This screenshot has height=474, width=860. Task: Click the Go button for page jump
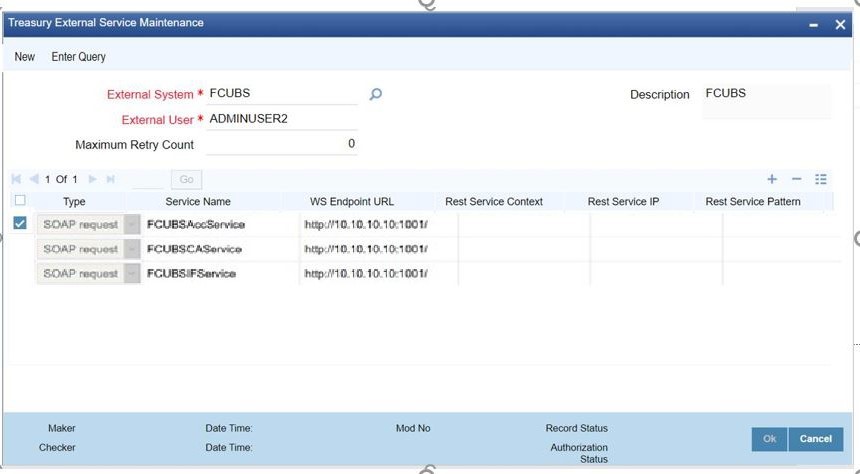tap(186, 179)
